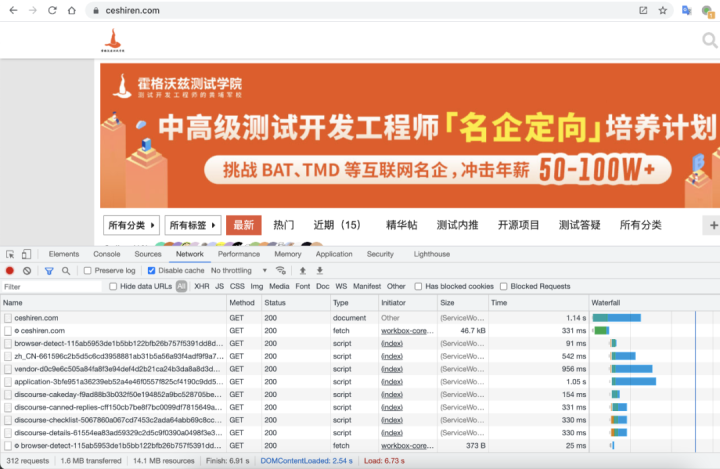Bookmark this page with star icon

click(x=663, y=10)
